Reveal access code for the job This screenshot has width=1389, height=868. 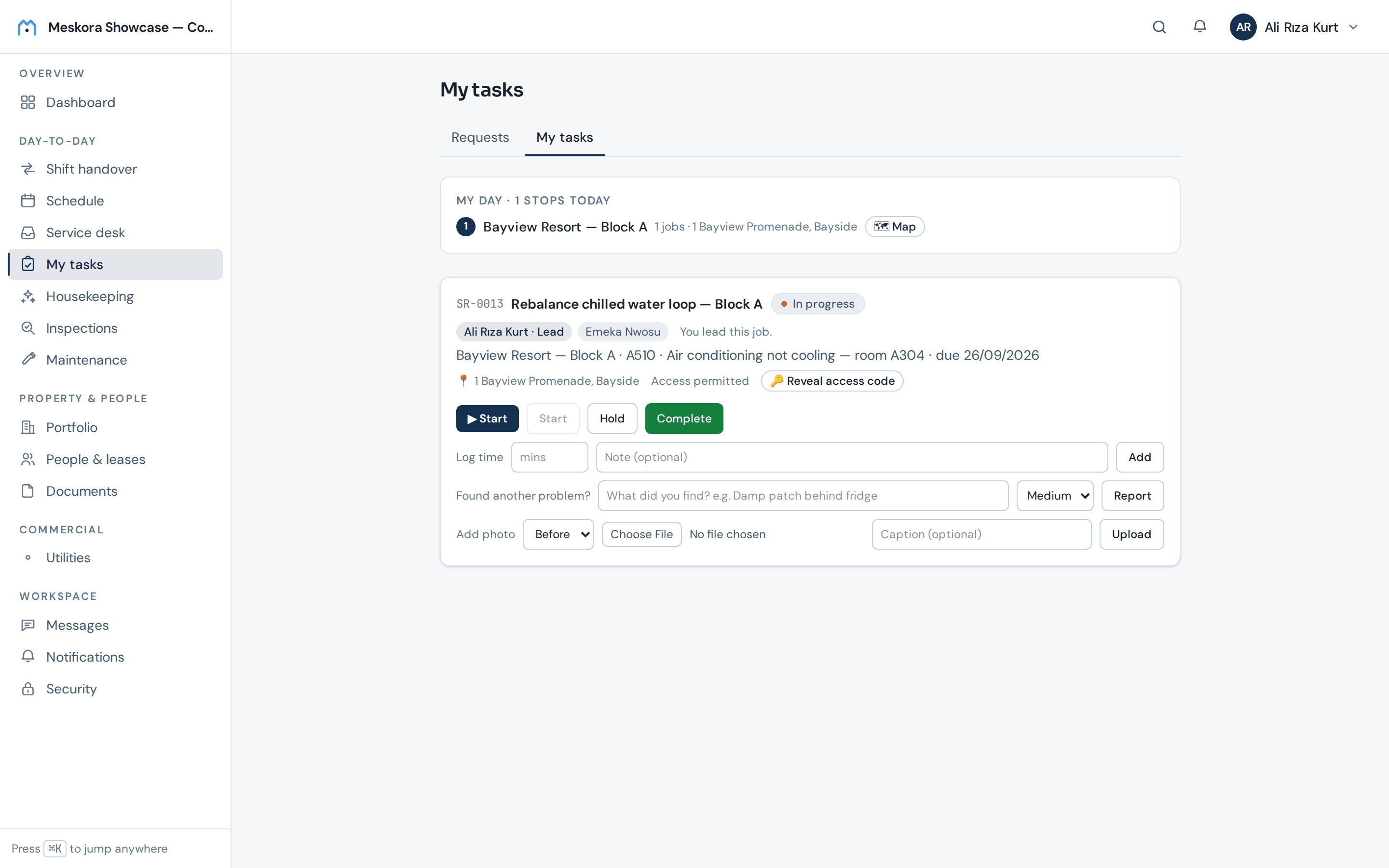click(831, 380)
